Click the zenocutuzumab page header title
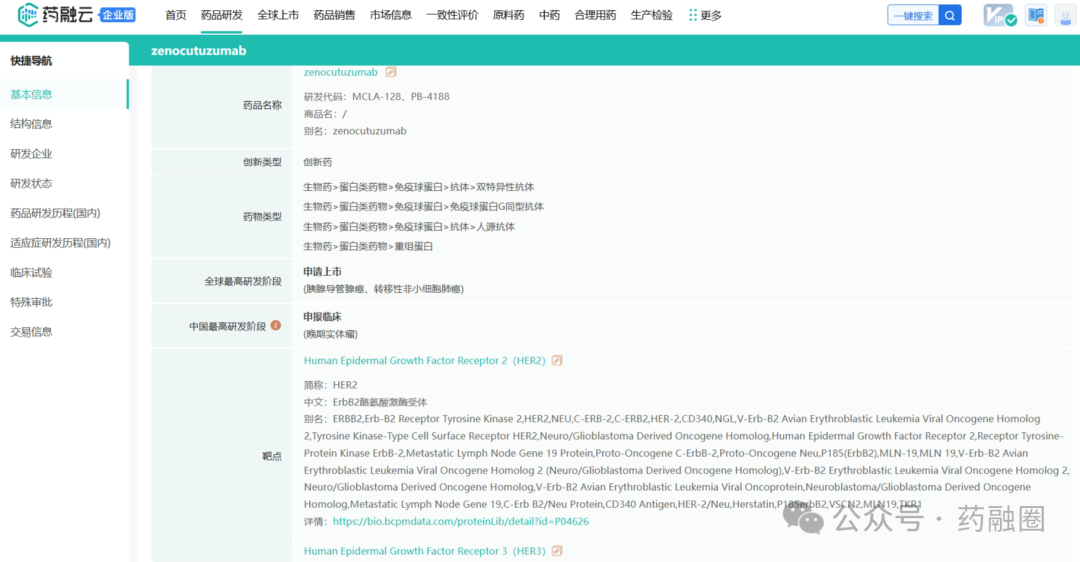 click(x=198, y=51)
